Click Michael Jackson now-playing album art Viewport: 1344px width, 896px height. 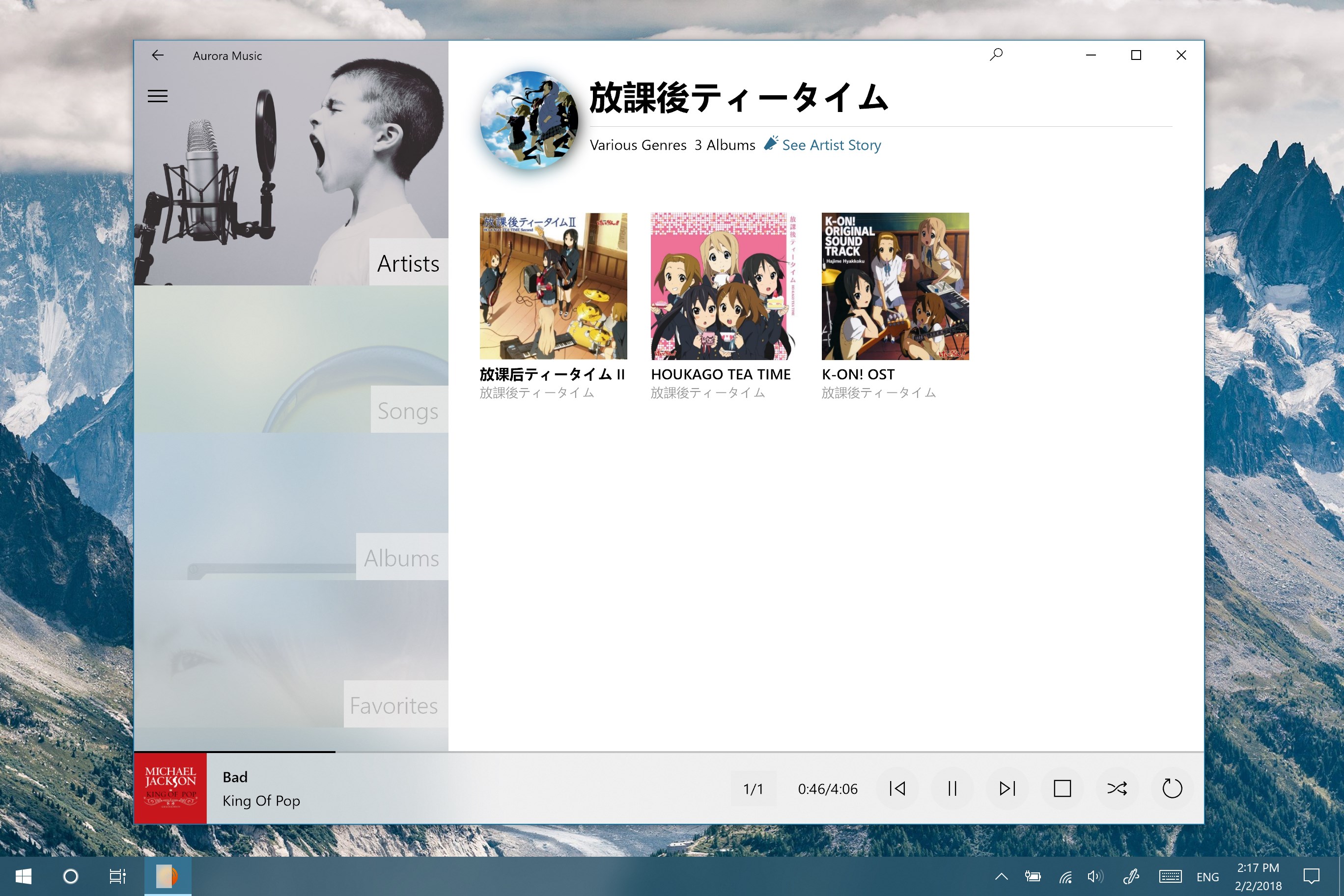click(x=170, y=788)
